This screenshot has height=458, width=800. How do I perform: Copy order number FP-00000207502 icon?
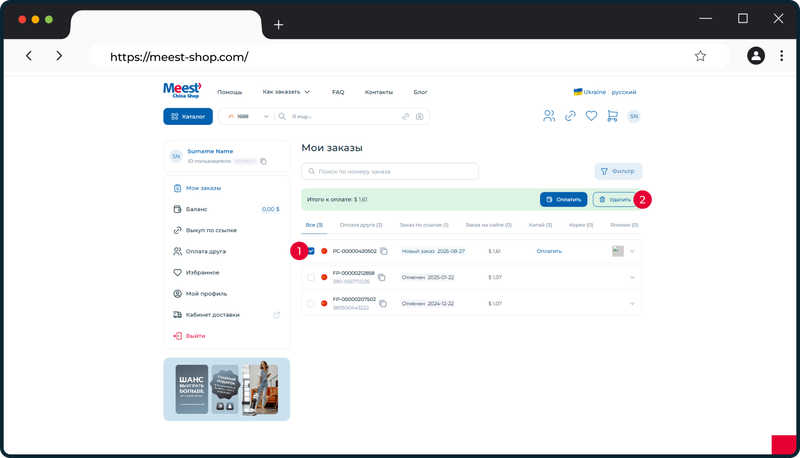point(383,303)
